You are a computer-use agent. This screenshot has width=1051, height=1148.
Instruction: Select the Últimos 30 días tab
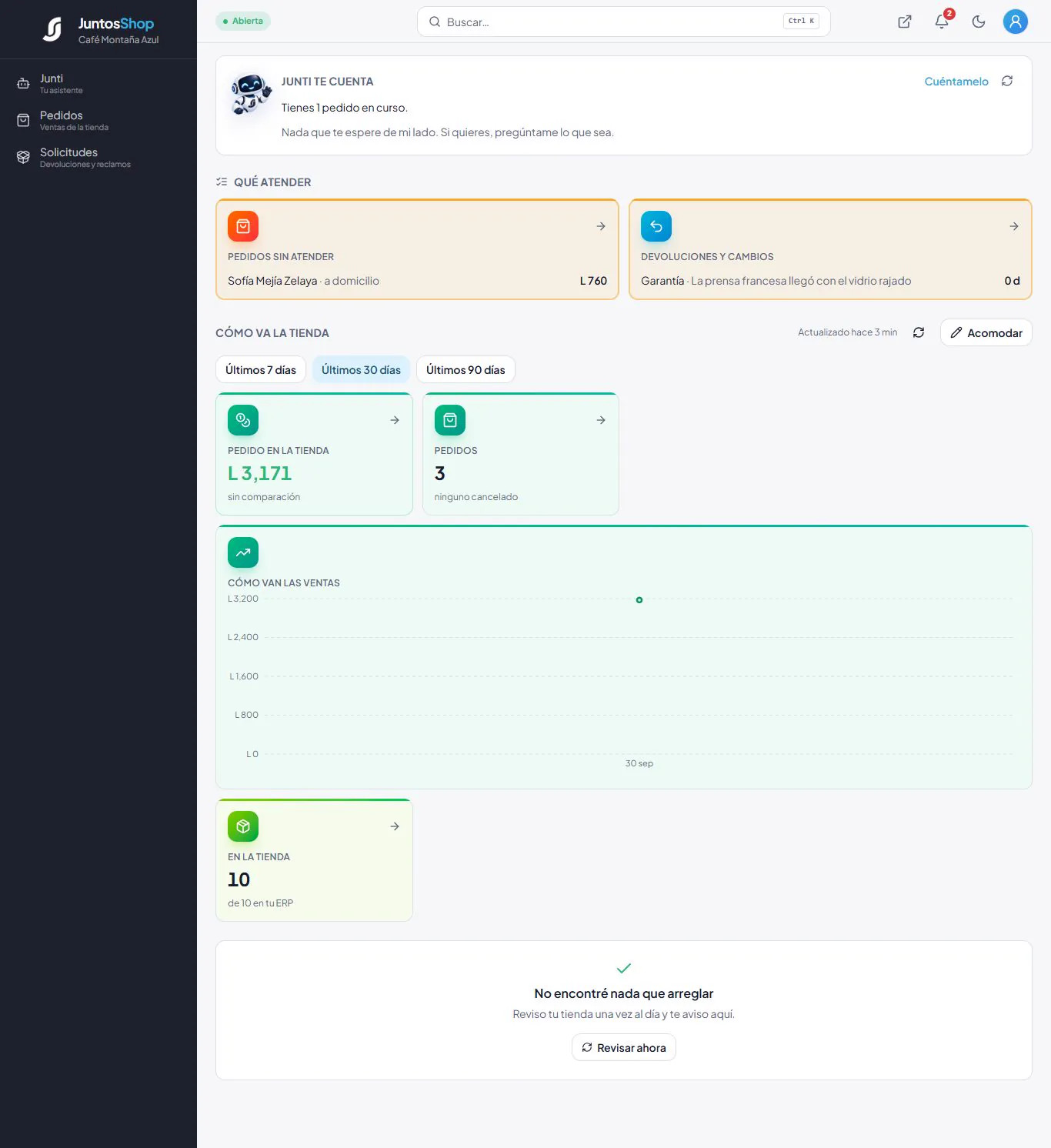(x=361, y=370)
